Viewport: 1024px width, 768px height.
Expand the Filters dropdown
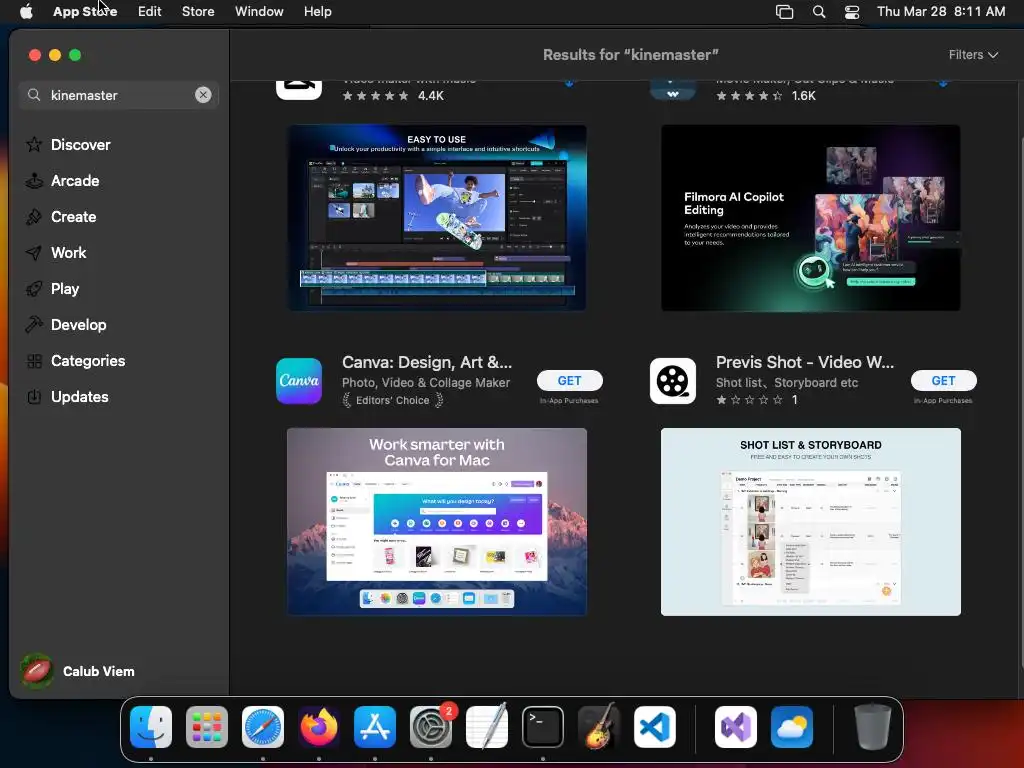pos(973,55)
